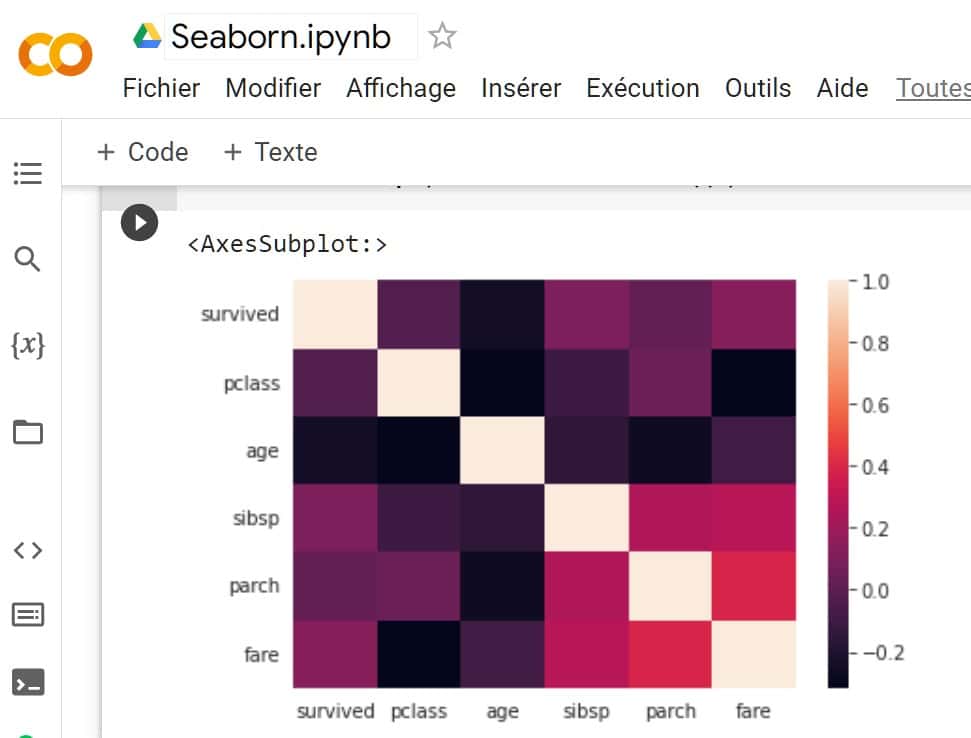Launch a terminal from the sidebar
The image size is (971, 738).
(x=27, y=682)
